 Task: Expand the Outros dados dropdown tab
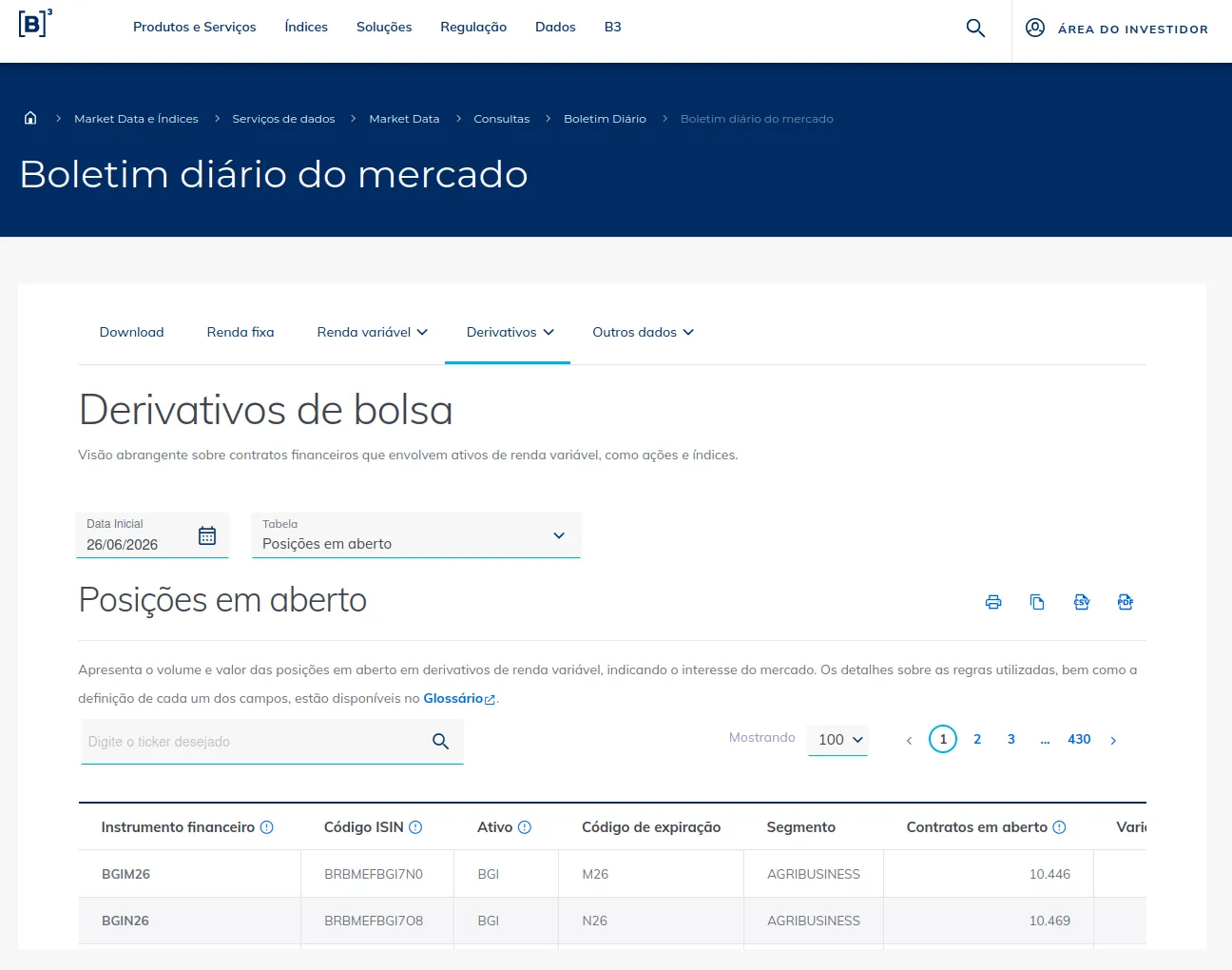(644, 332)
